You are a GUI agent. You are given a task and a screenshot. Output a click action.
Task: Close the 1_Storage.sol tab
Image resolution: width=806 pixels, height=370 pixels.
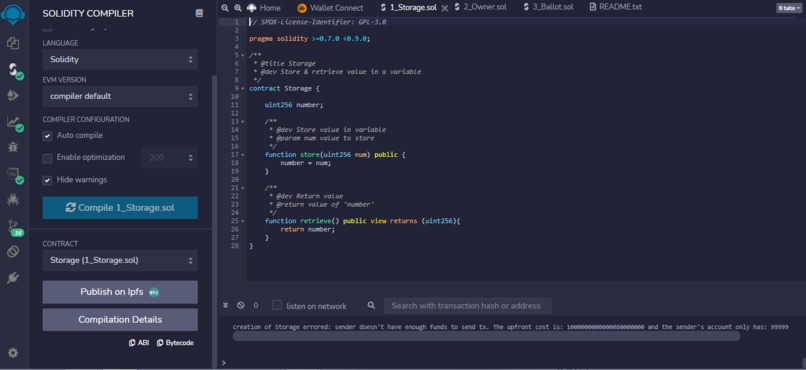coord(445,8)
